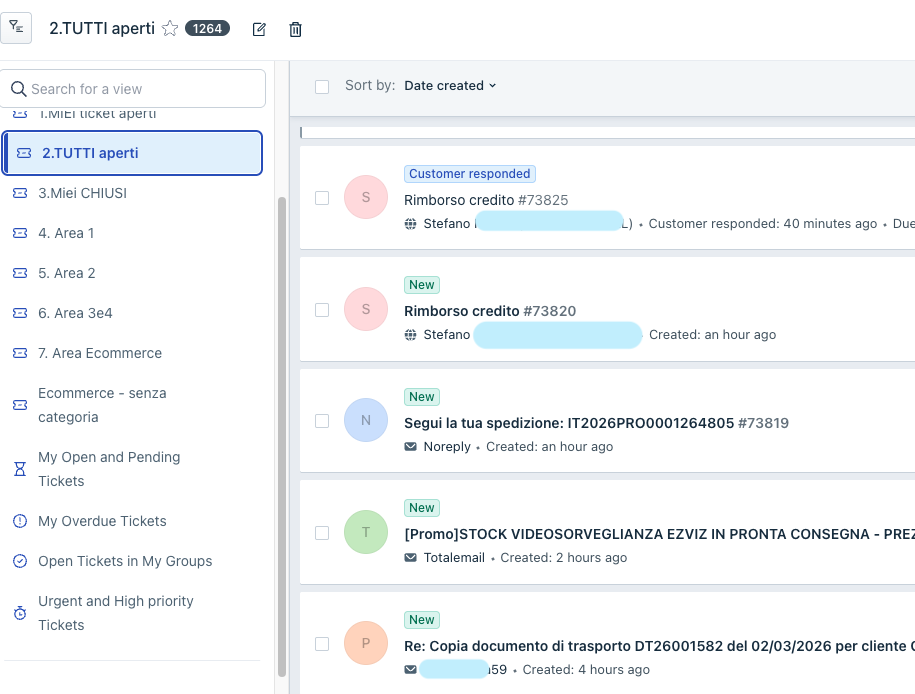Click the info icon beside My Overdue Tickets
The height and width of the screenshot is (694, 915).
tap(19, 520)
